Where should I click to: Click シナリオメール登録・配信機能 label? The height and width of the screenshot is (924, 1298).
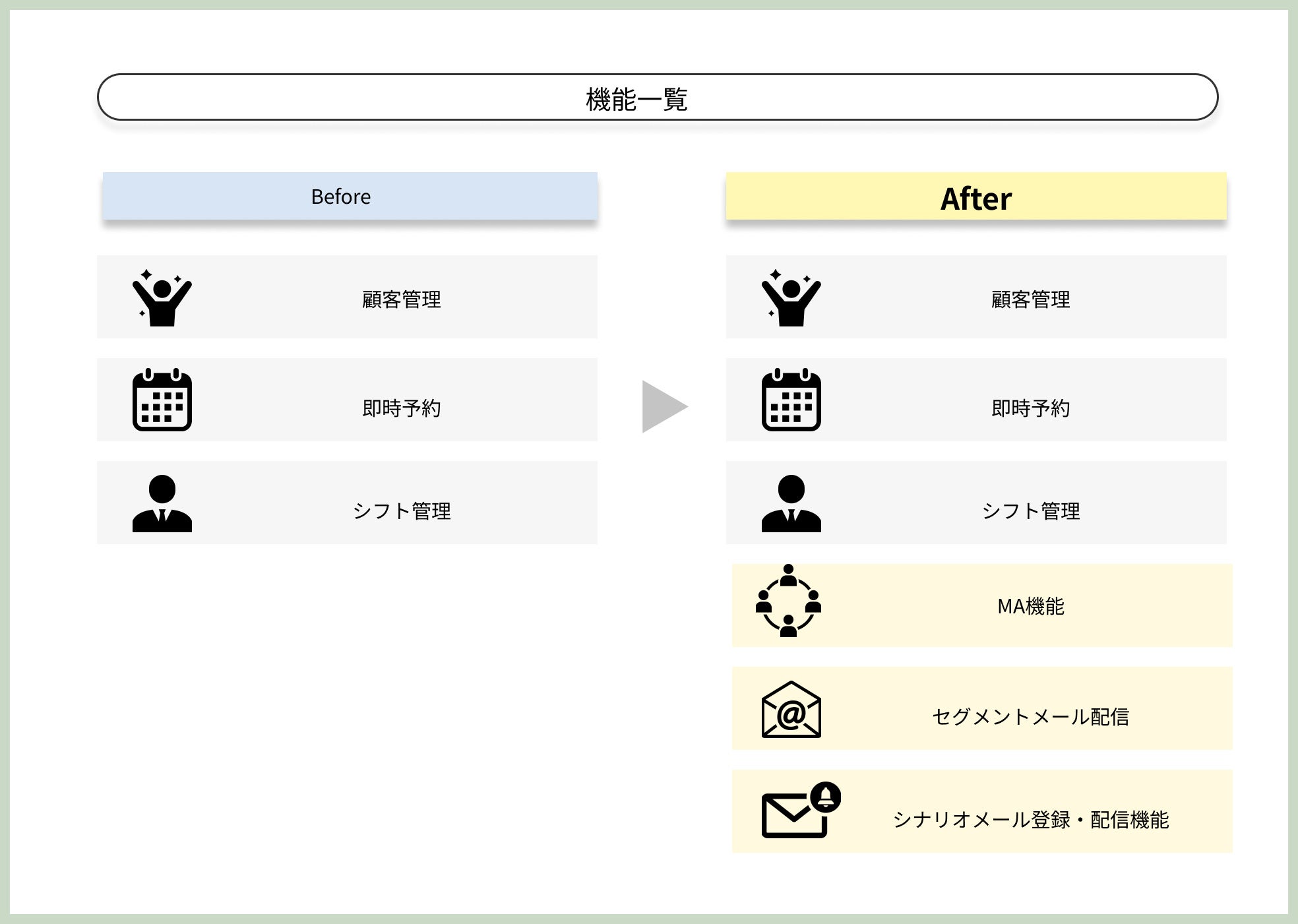1030,820
